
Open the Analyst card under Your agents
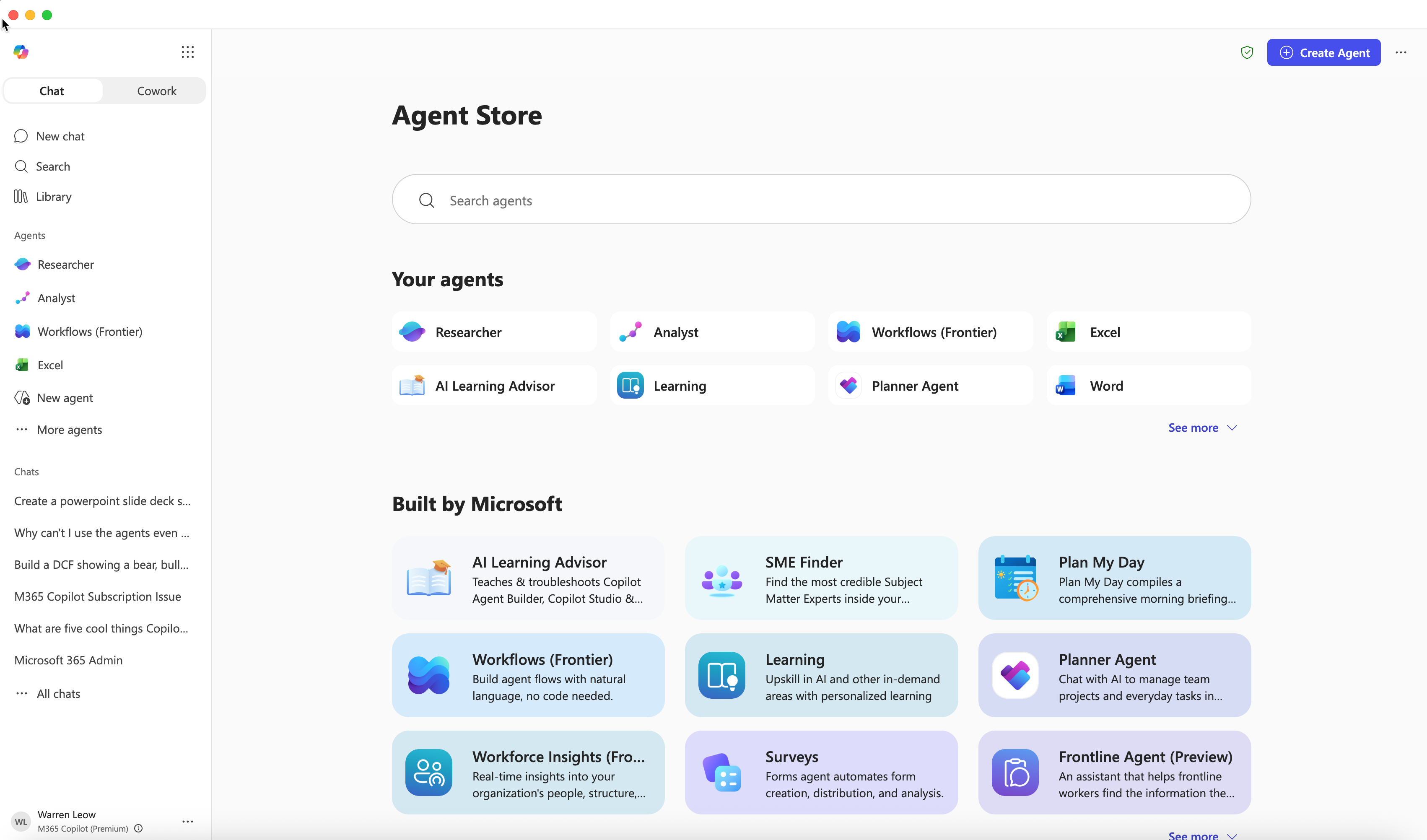712,332
